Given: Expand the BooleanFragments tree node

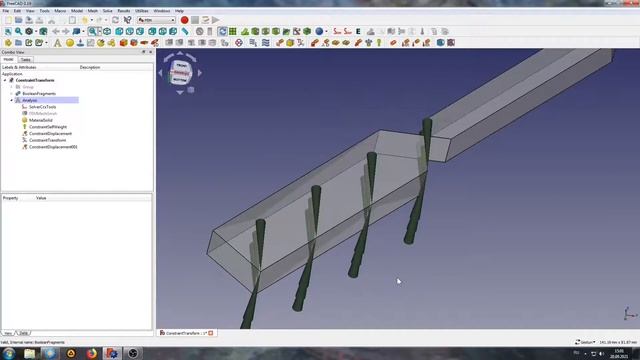Looking at the screenshot, I should (x=11, y=93).
